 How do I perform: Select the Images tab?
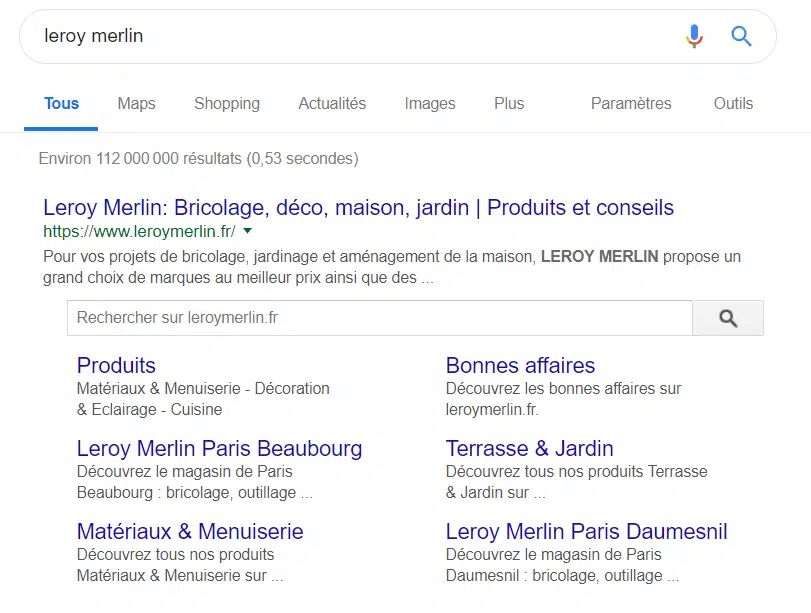pyautogui.click(x=430, y=104)
